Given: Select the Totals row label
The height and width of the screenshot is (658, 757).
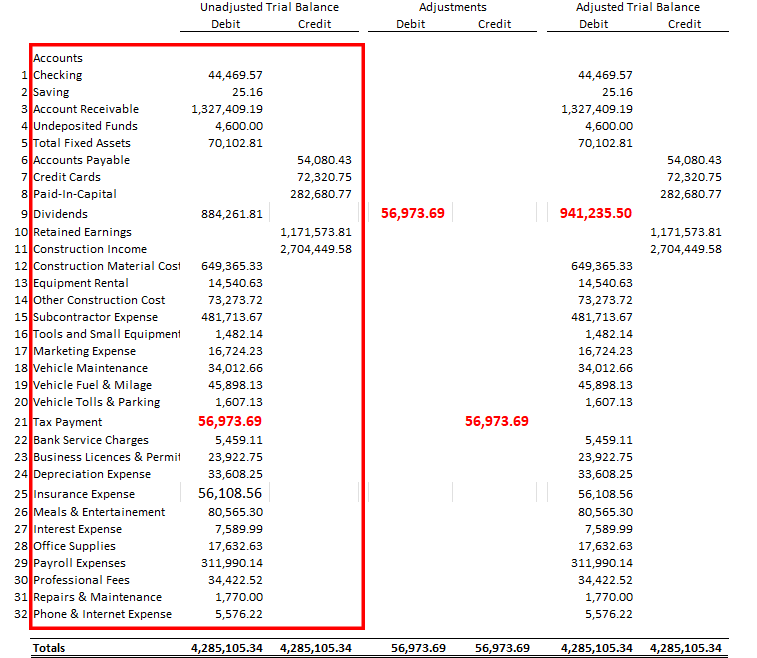Looking at the screenshot, I should click(x=49, y=648).
